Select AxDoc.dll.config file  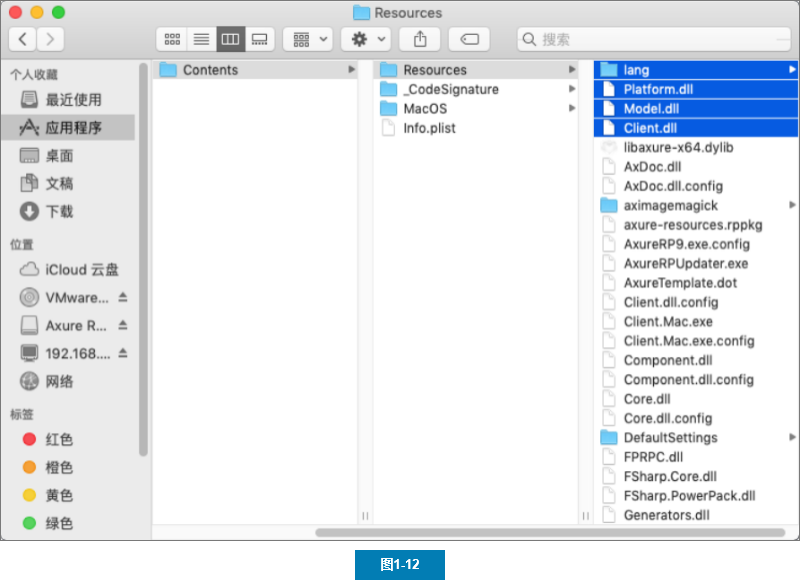696,186
